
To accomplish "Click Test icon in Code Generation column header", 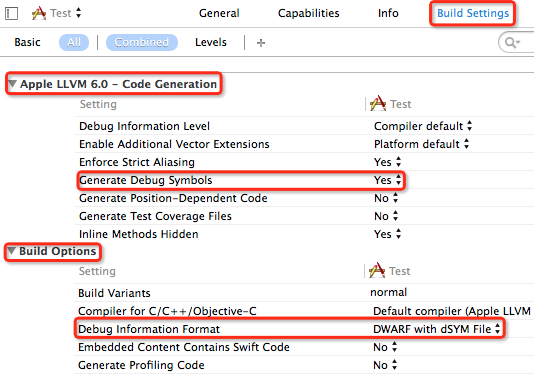I will tap(378, 104).
